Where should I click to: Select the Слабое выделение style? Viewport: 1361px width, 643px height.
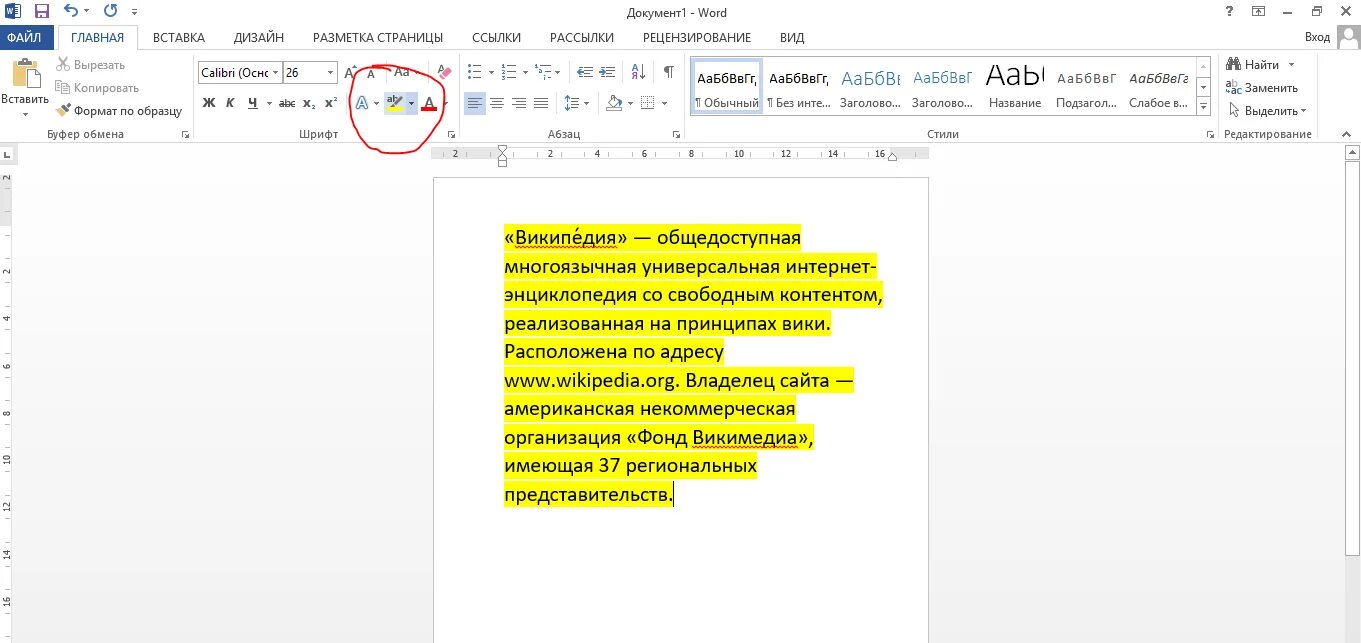[1159, 86]
